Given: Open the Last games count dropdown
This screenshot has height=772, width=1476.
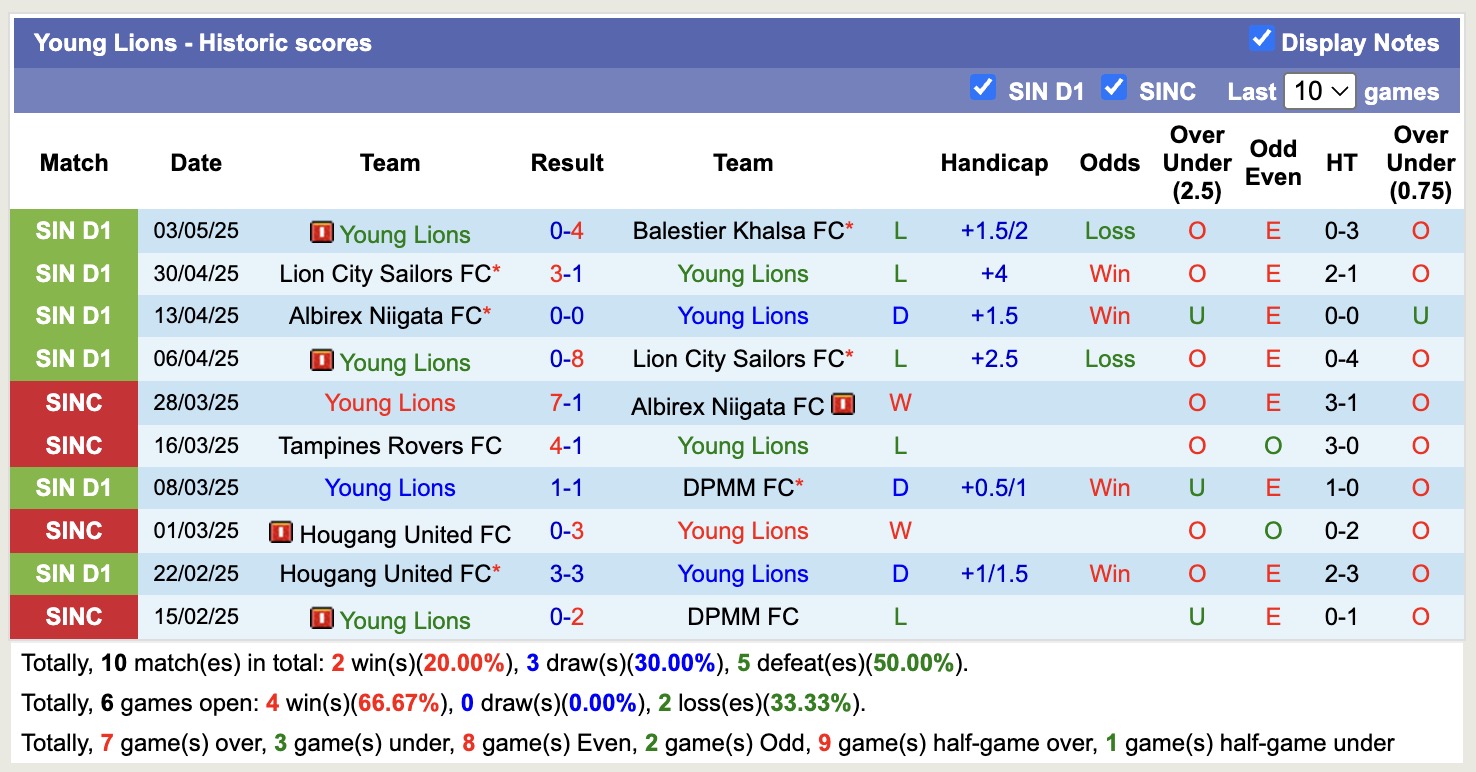Looking at the screenshot, I should coord(1319,89).
